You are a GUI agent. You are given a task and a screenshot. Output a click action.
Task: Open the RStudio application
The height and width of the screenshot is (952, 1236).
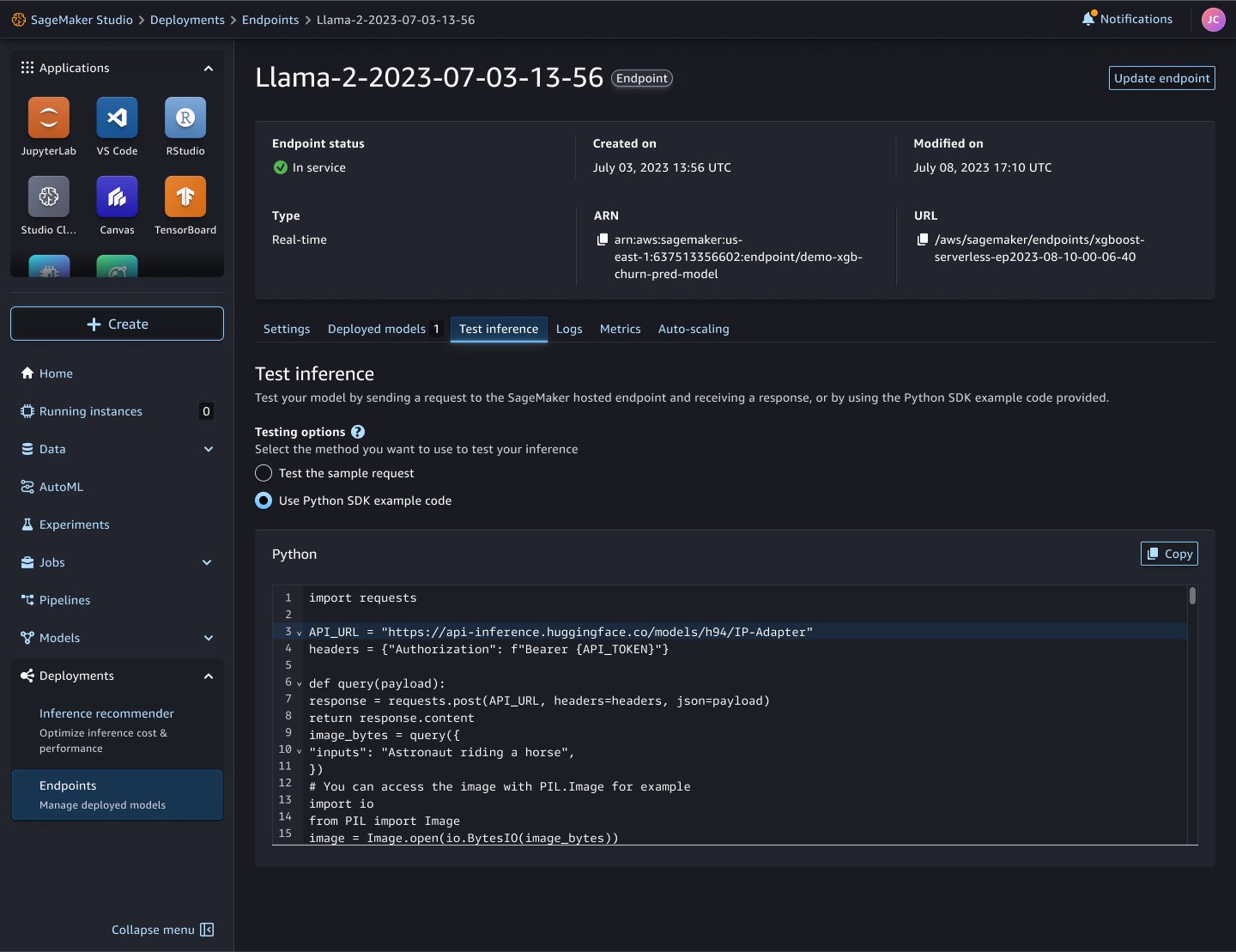(x=185, y=118)
